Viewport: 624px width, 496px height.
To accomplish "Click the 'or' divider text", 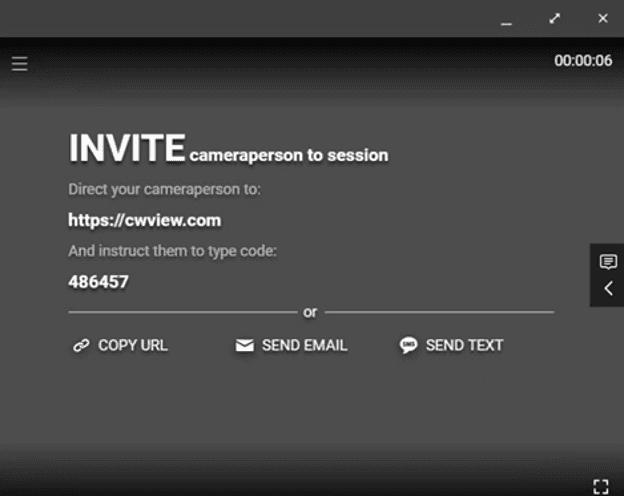I will [x=310, y=312].
